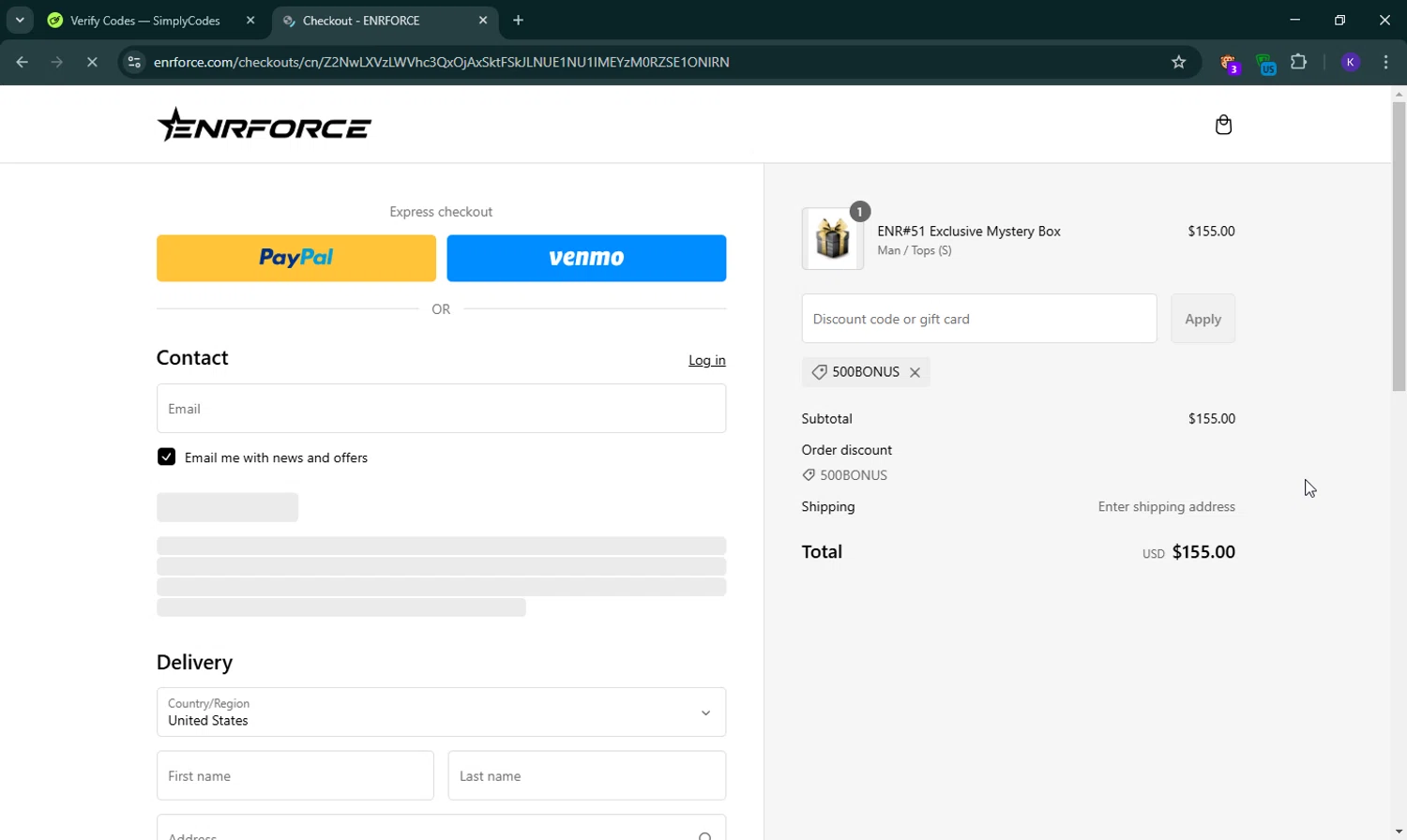Follow the Log in link

tap(707, 360)
